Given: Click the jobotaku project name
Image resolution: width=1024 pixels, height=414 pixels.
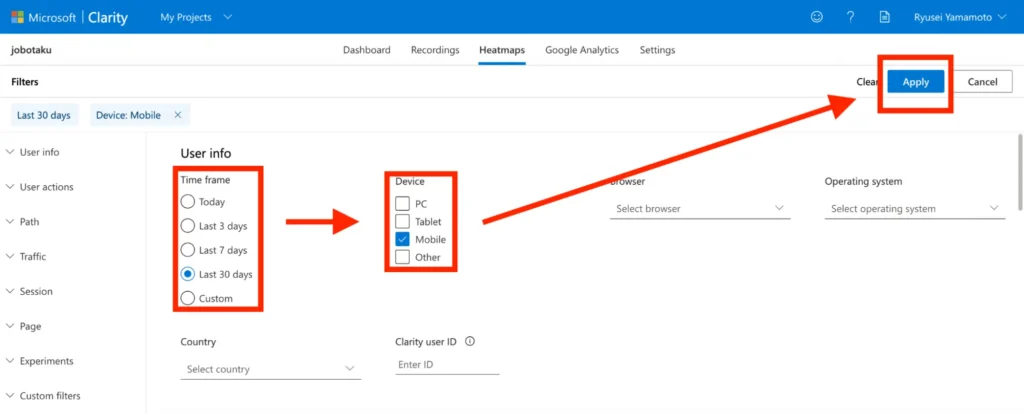Looking at the screenshot, I should click(31, 50).
